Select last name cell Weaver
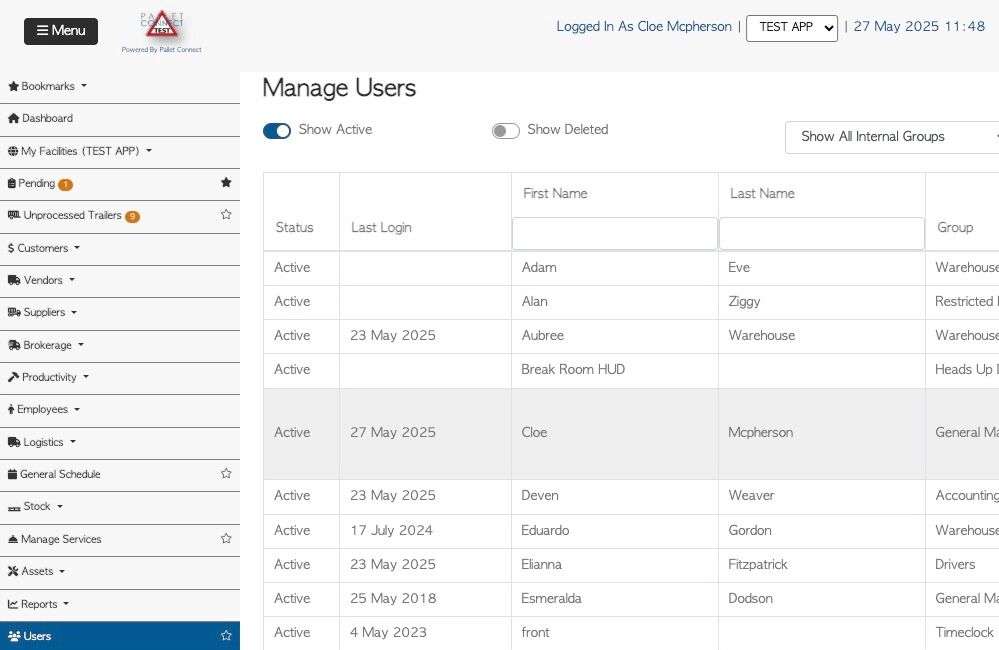The image size is (999, 650). 822,496
